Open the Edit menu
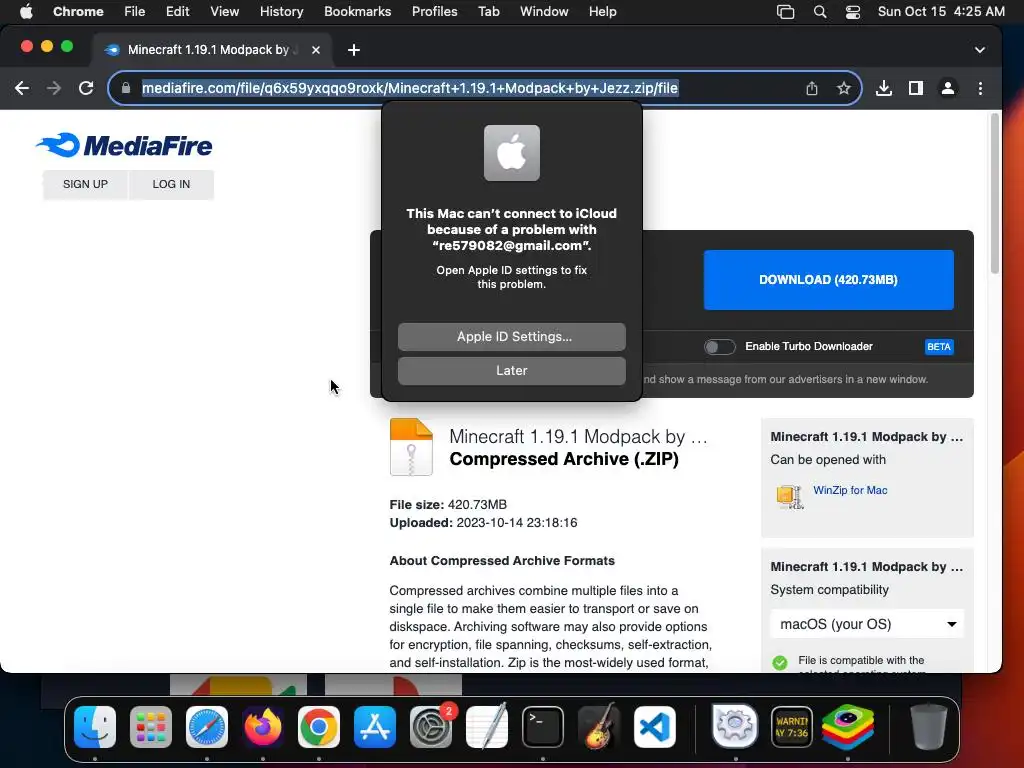The width and height of the screenshot is (1024, 768). click(x=177, y=12)
